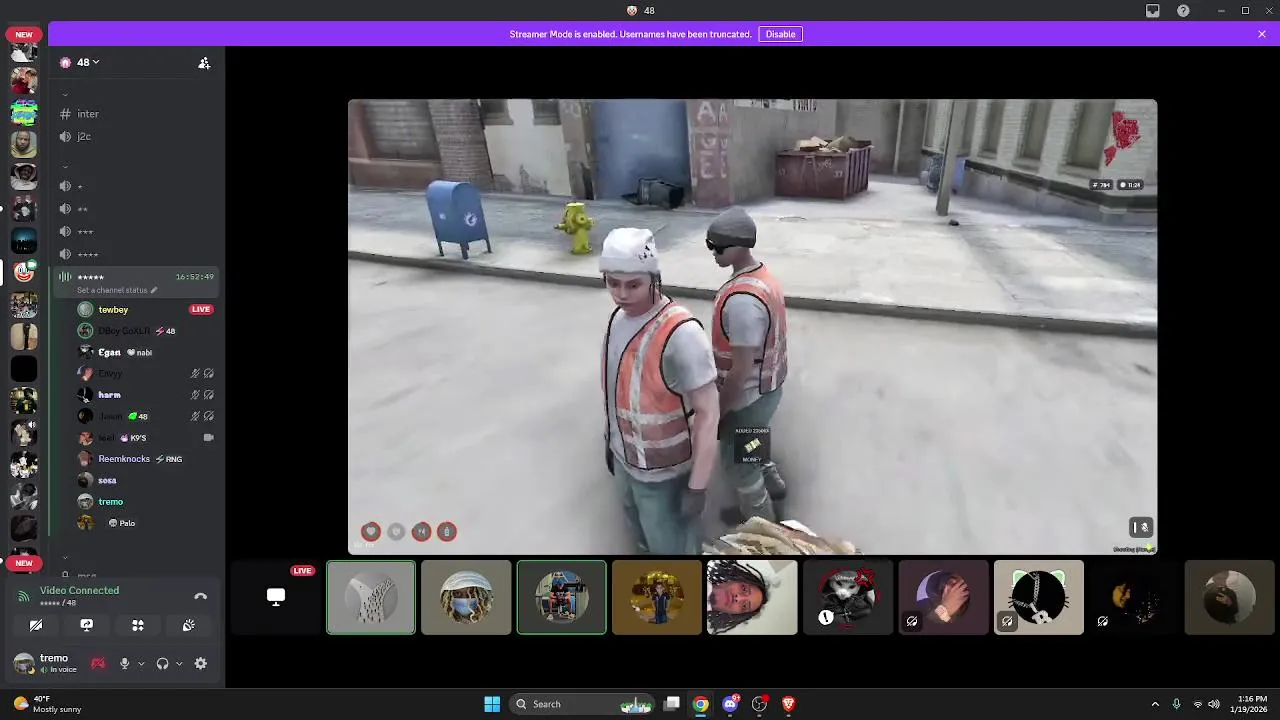This screenshot has width=1280, height=720.
Task: Select the LIVE stream tile thumbnail
Action: pyautogui.click(x=275, y=597)
